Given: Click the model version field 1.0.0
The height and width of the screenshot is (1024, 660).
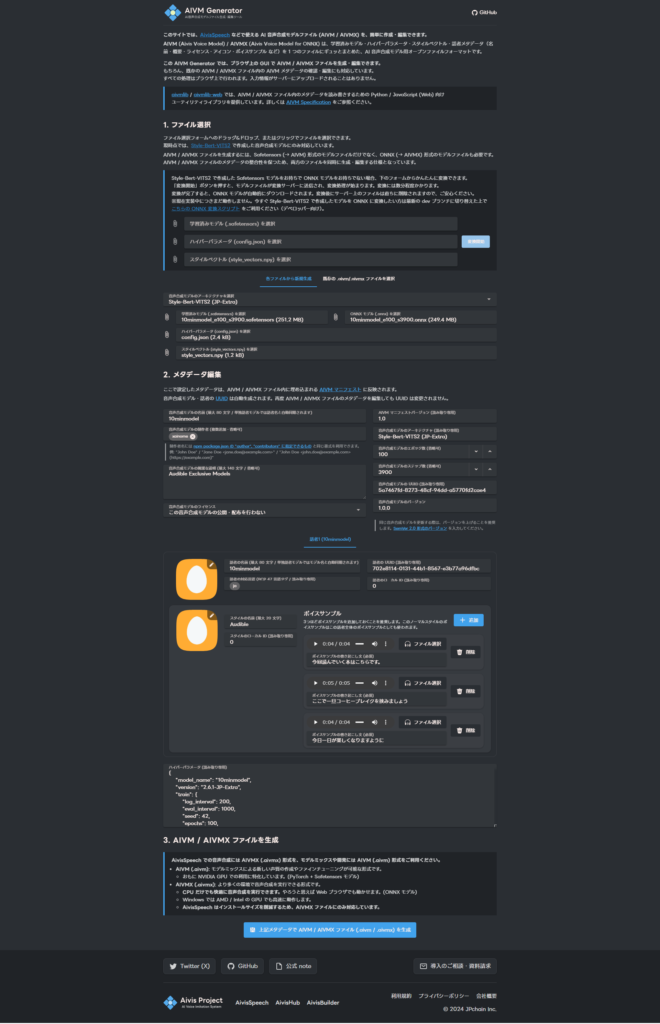Looking at the screenshot, I should pyautogui.click(x=435, y=505).
